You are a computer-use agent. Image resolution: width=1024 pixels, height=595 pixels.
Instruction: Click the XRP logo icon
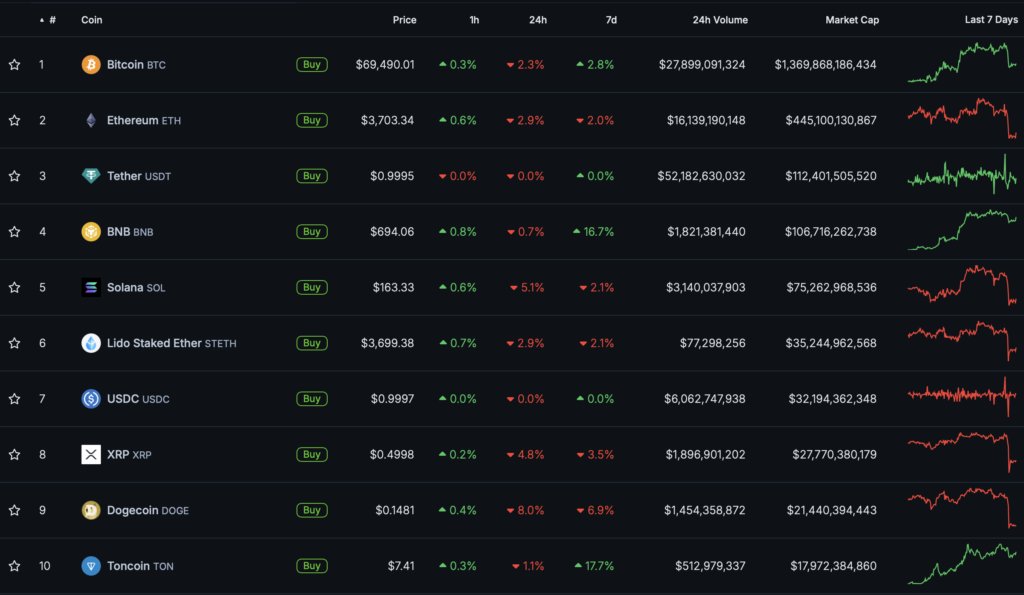click(x=91, y=455)
